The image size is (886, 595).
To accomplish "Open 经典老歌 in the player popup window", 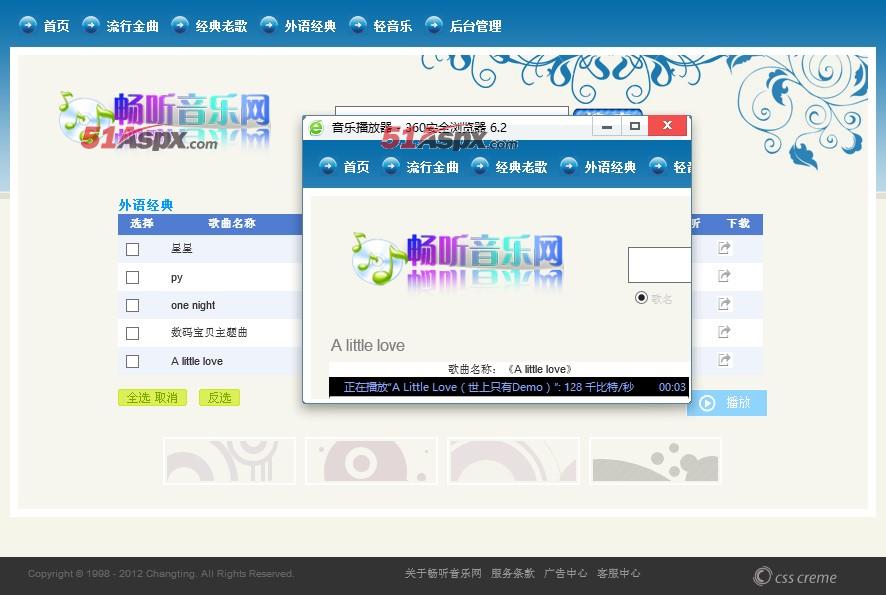I will pyautogui.click(x=521, y=167).
